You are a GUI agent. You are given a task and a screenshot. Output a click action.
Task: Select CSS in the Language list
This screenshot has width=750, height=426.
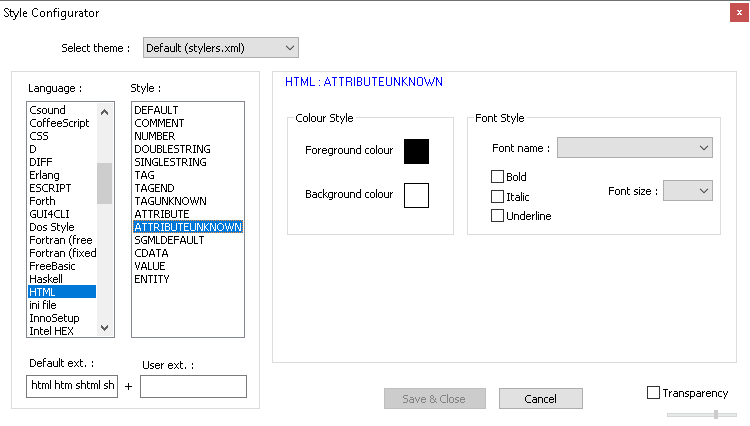point(39,136)
